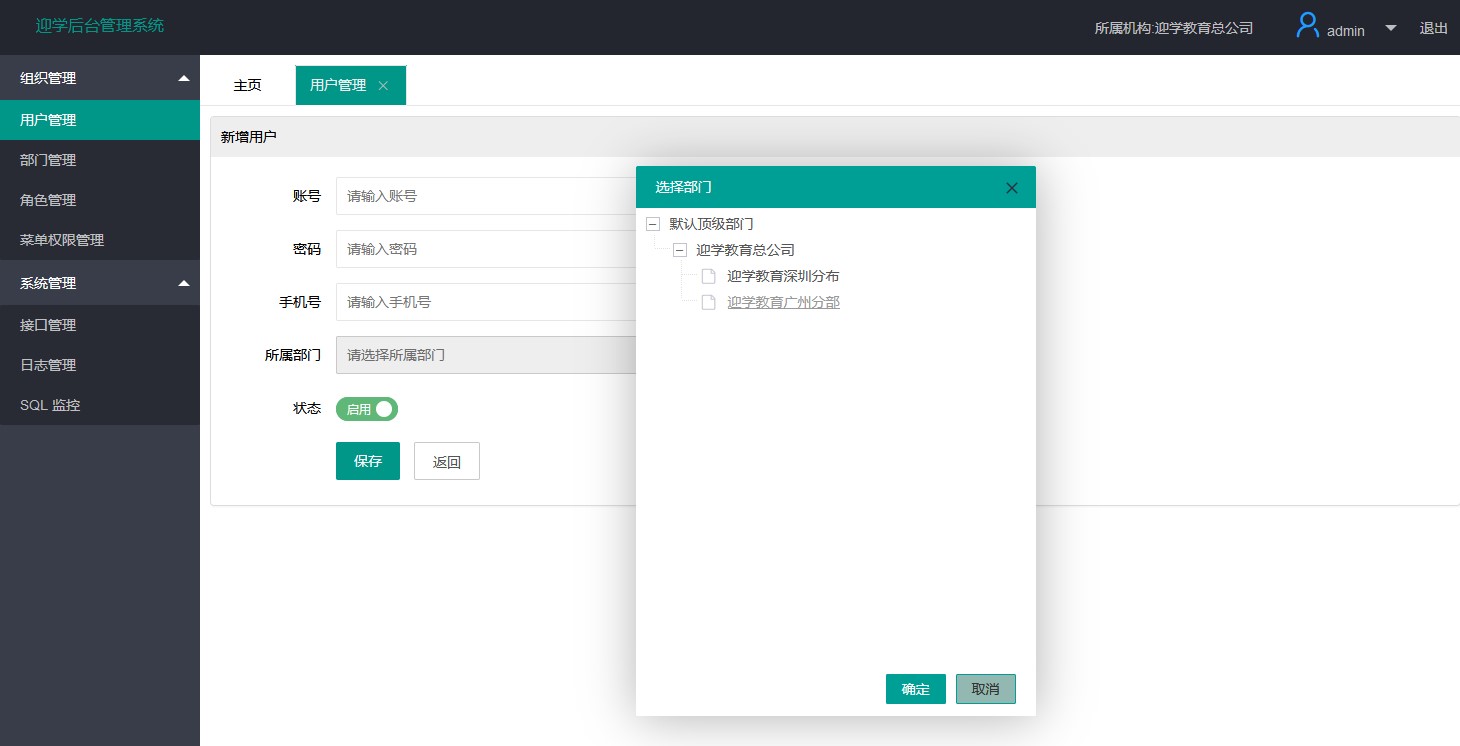This screenshot has width=1460, height=746.
Task: Click the 退出 logout link
Action: coord(1433,28)
